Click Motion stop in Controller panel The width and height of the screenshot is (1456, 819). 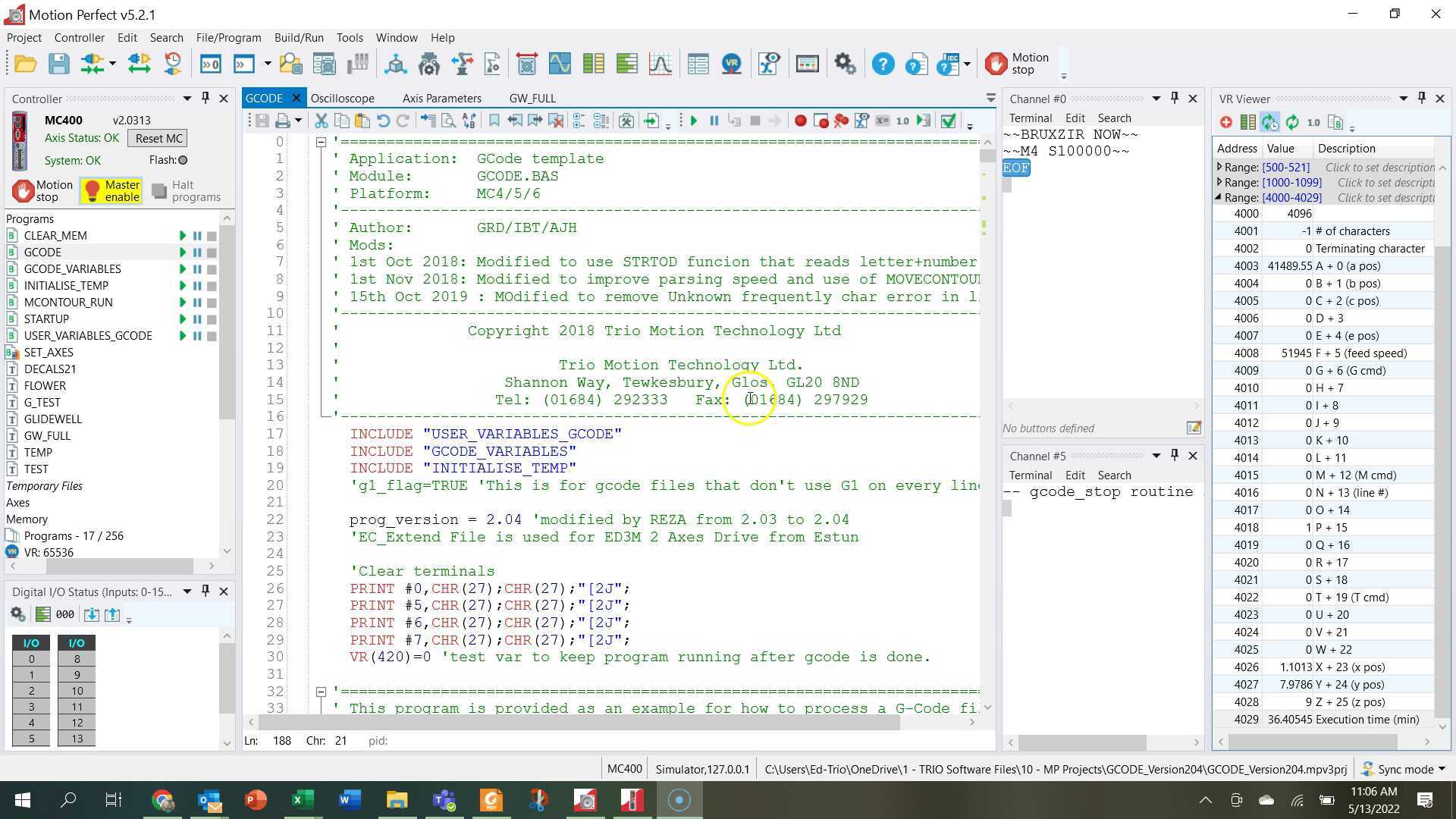43,191
